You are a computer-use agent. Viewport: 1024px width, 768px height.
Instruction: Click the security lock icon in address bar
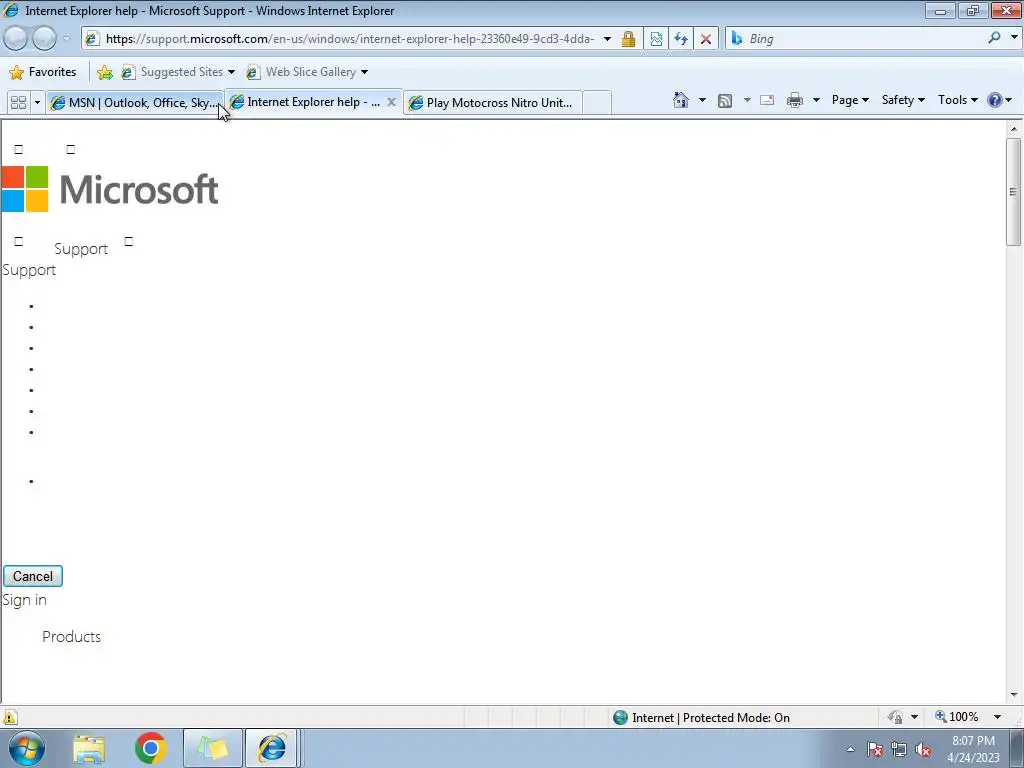[628, 39]
